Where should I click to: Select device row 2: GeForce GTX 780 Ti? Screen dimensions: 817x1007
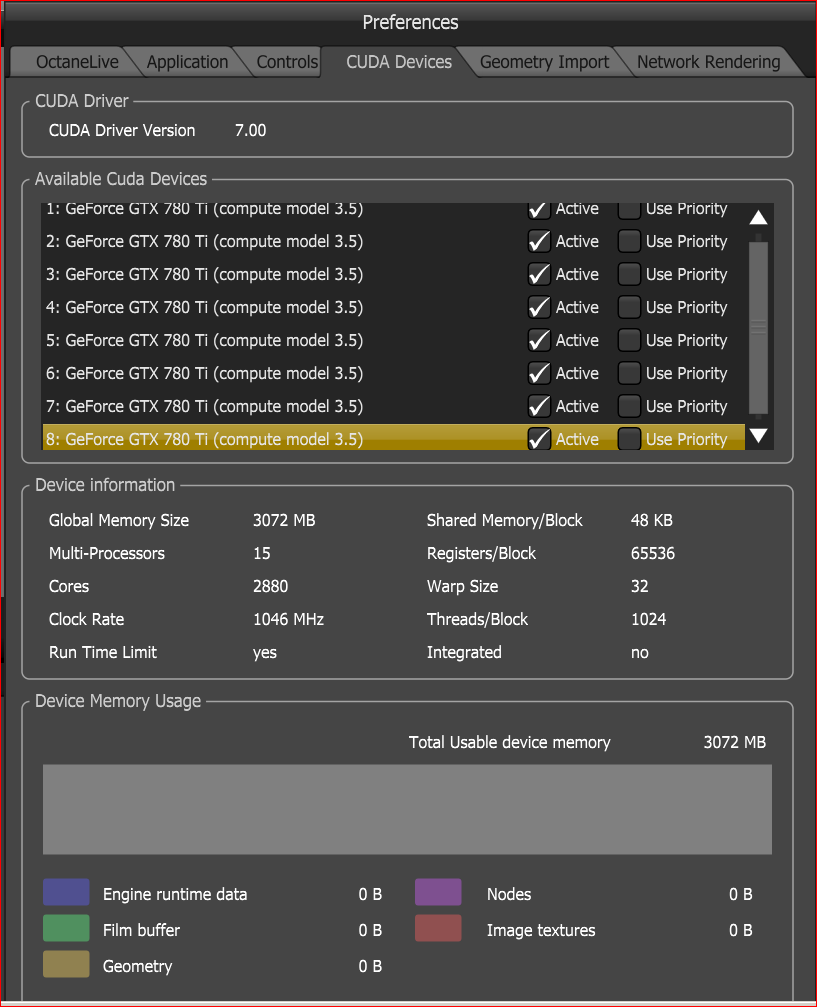coord(393,241)
